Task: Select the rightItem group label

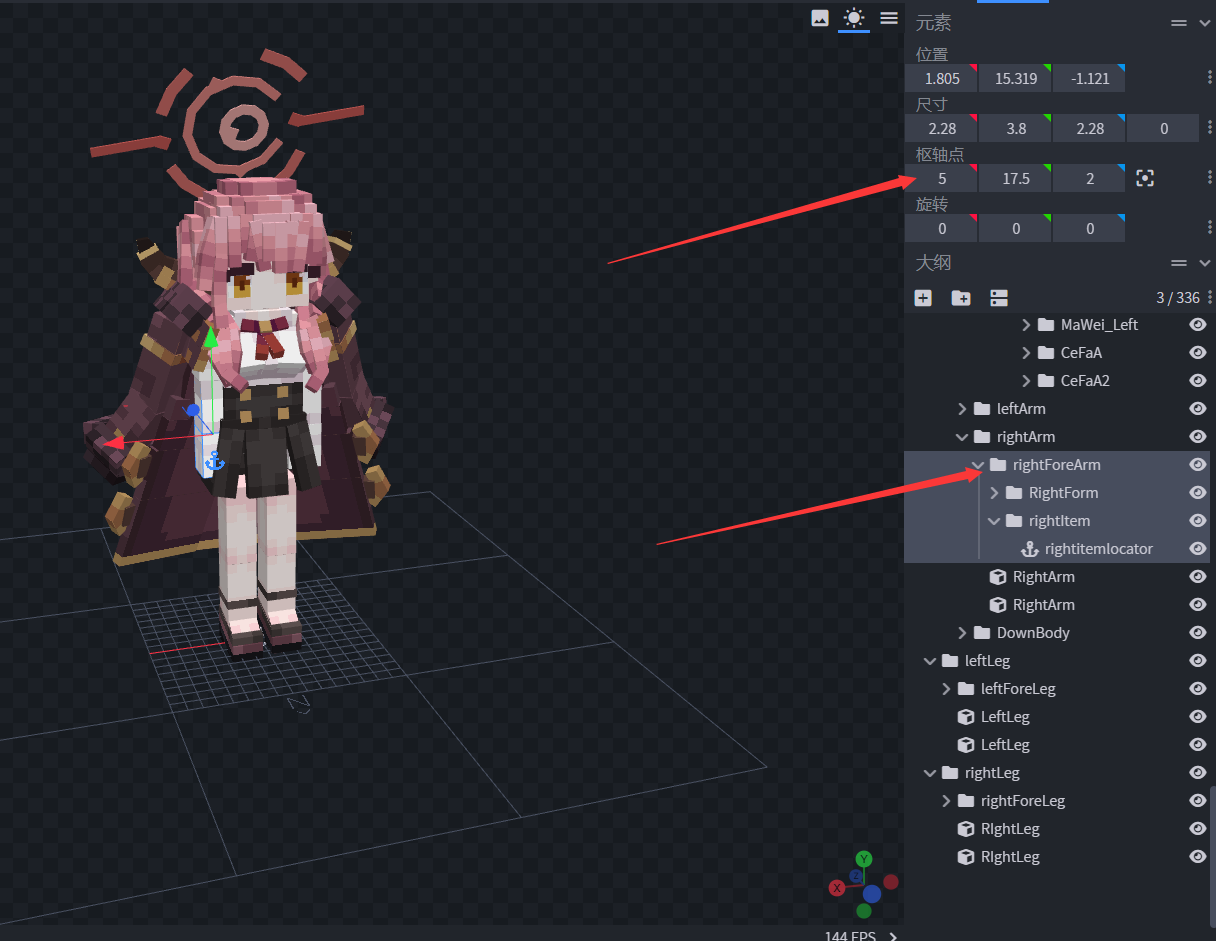Action: [x=1060, y=521]
